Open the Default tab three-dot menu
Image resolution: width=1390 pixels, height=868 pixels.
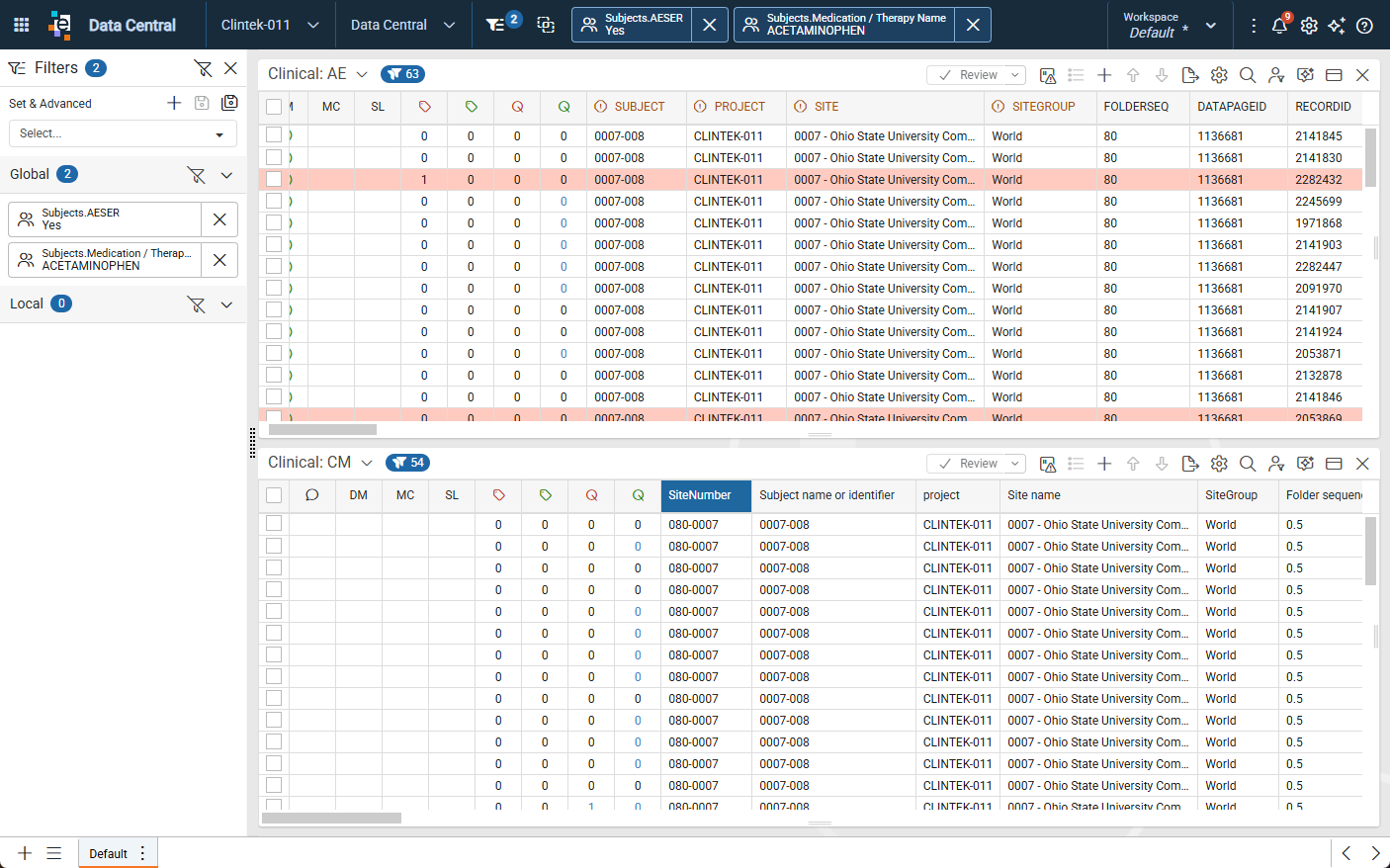tap(143, 853)
